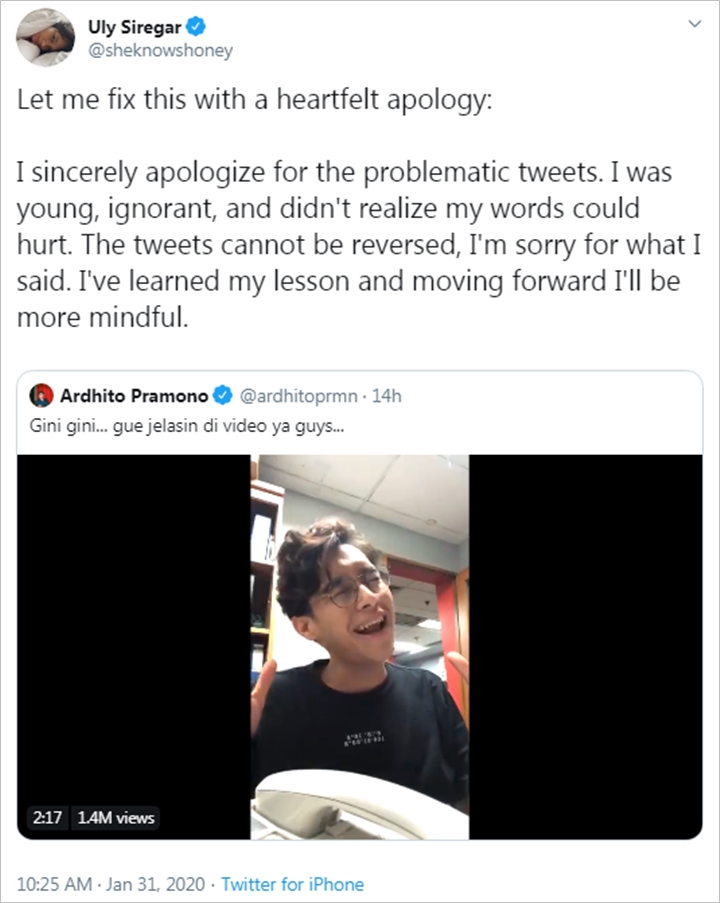Open the quoted text "Gini gini... gue jelasin"
The image size is (720, 903).
coord(188,424)
